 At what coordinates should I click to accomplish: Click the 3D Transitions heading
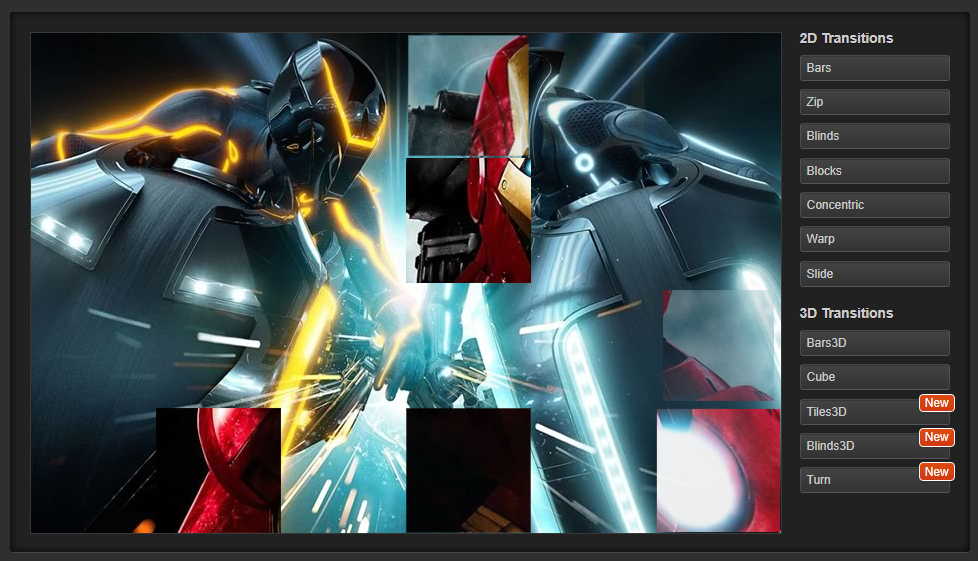[x=846, y=313]
